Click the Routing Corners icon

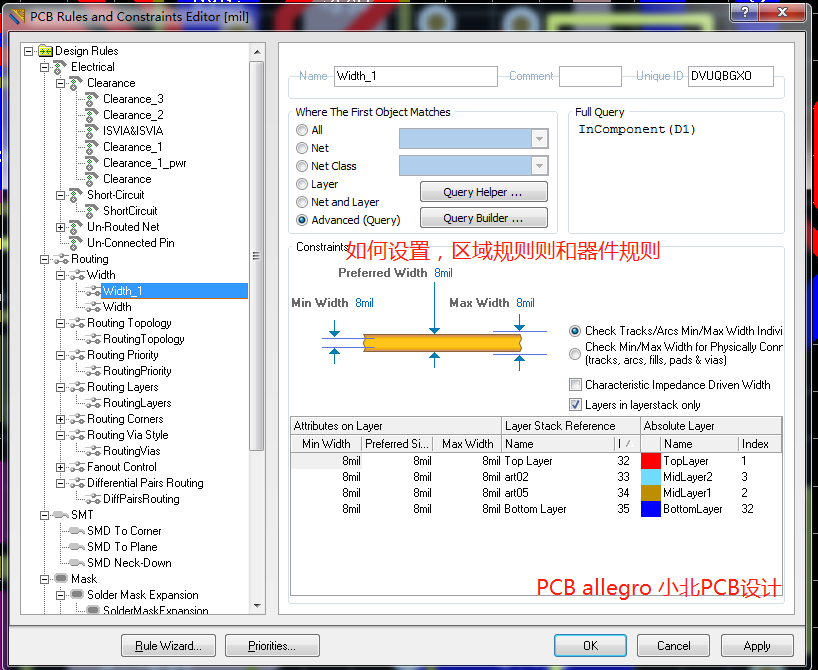(x=77, y=419)
